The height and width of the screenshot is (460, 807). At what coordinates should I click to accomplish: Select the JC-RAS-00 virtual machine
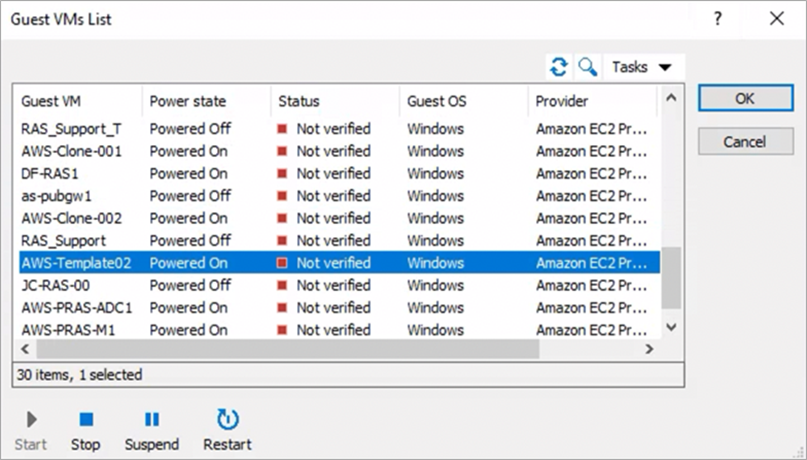[56, 285]
